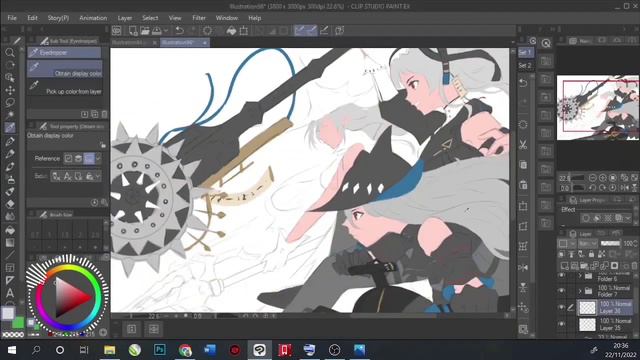
Task: Toggle first snap-to-ruler button in command bar
Action: click(300, 31)
